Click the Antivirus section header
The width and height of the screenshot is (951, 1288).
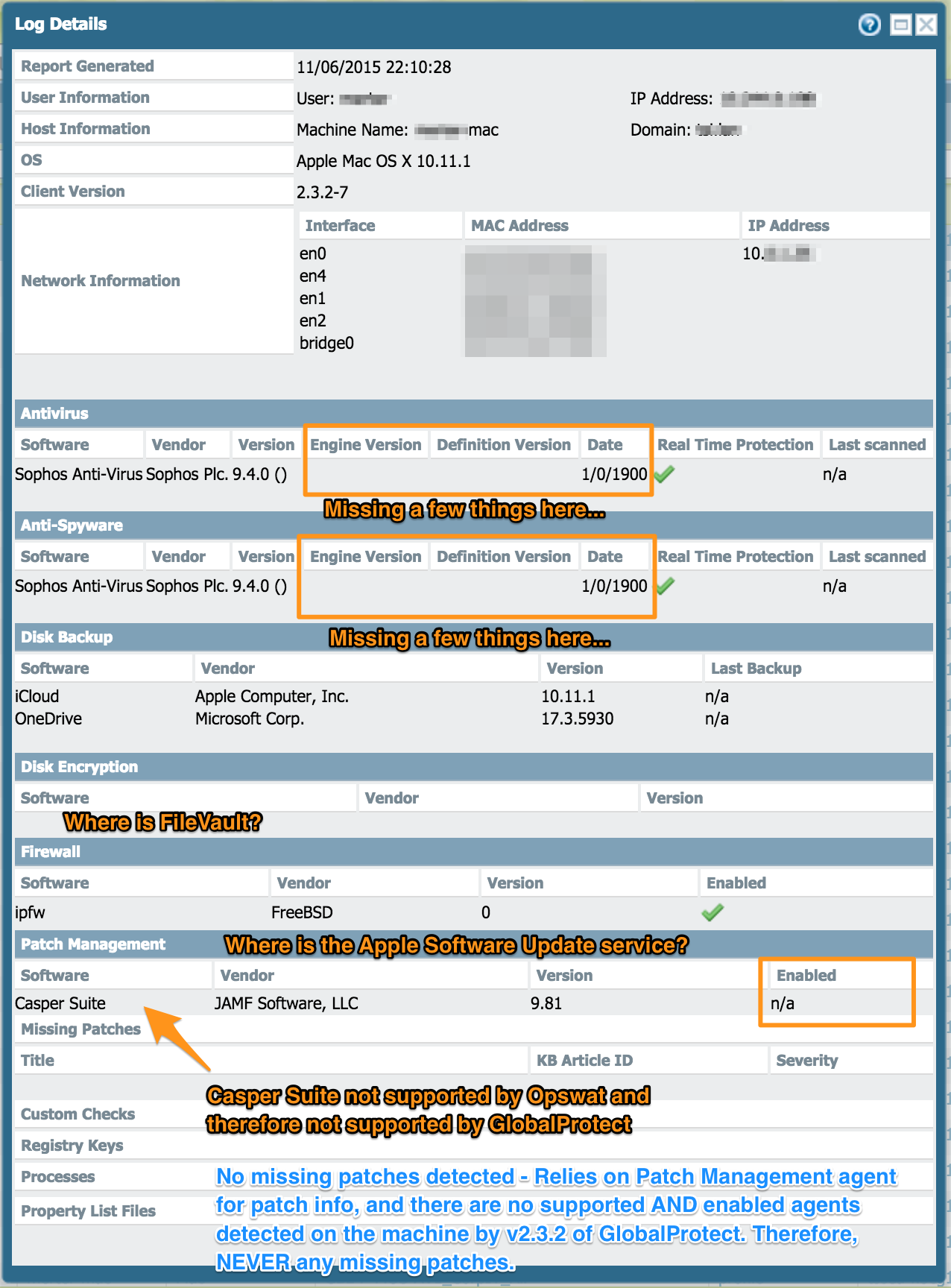pos(474,413)
